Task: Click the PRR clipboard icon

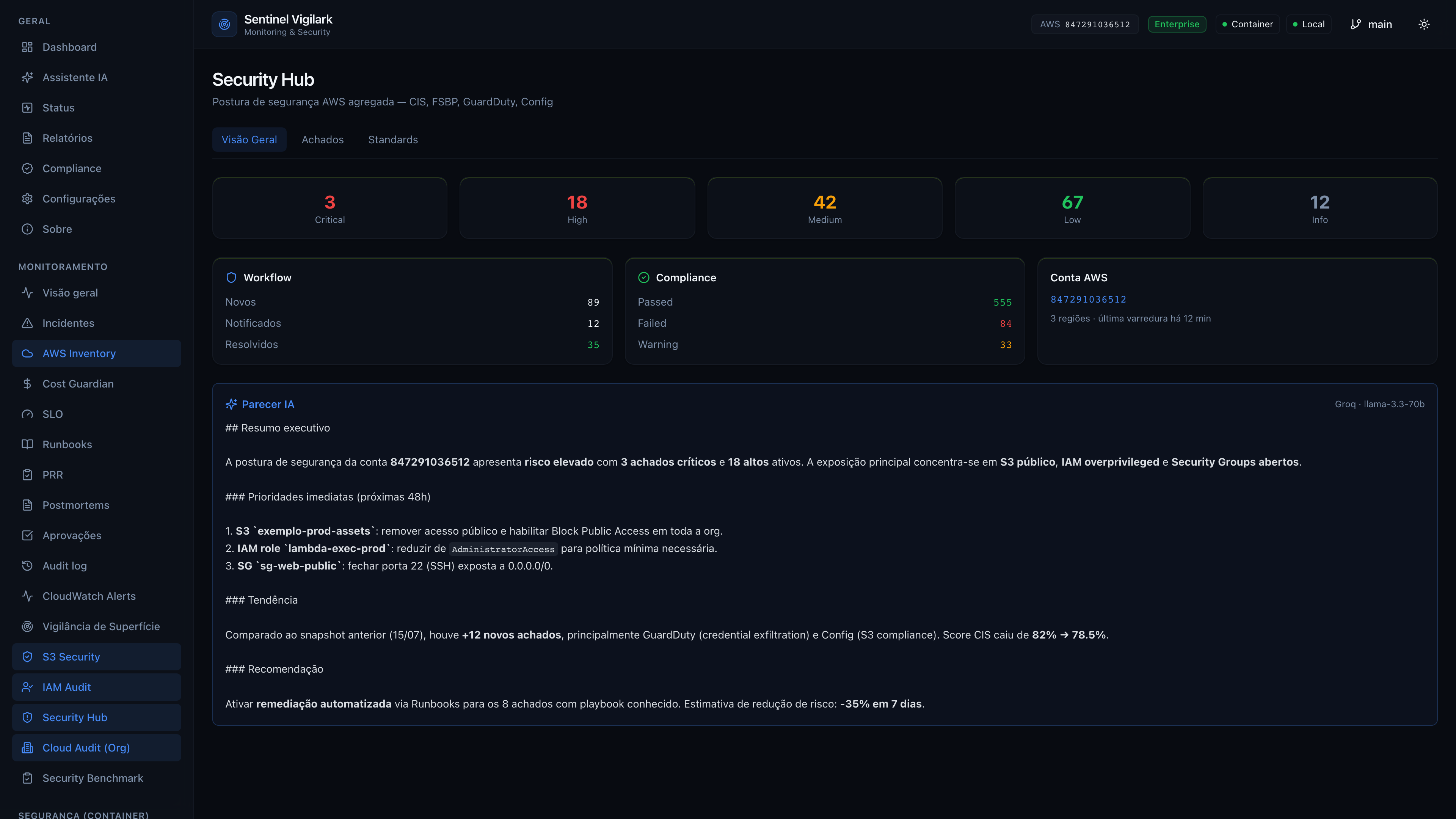Action: 27,475
